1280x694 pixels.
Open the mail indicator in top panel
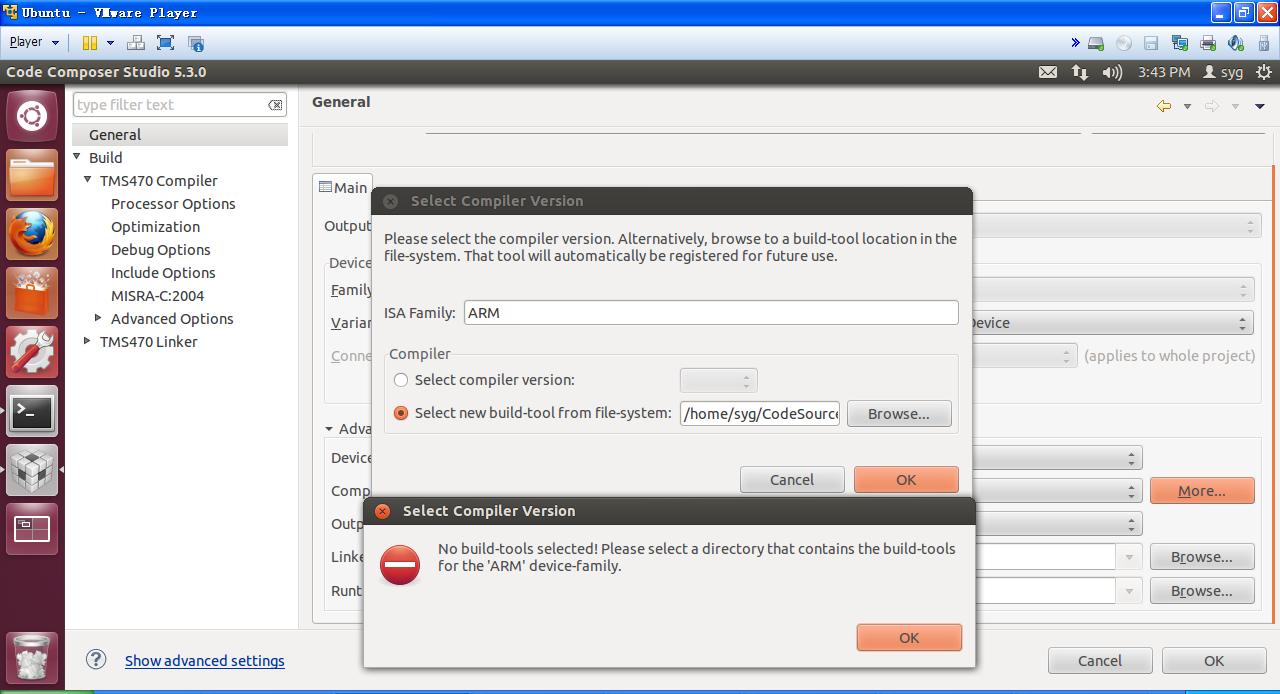click(1048, 72)
